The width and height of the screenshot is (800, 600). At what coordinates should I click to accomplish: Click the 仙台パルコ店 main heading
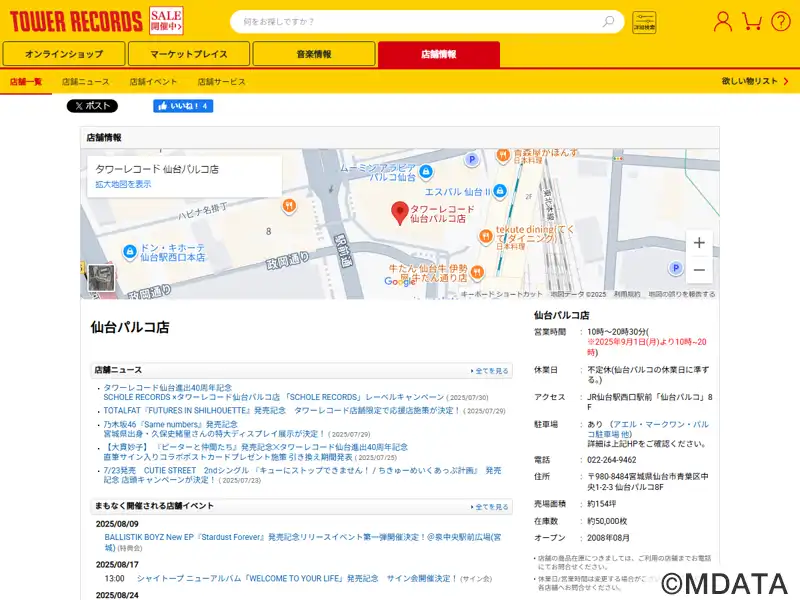tap(130, 327)
